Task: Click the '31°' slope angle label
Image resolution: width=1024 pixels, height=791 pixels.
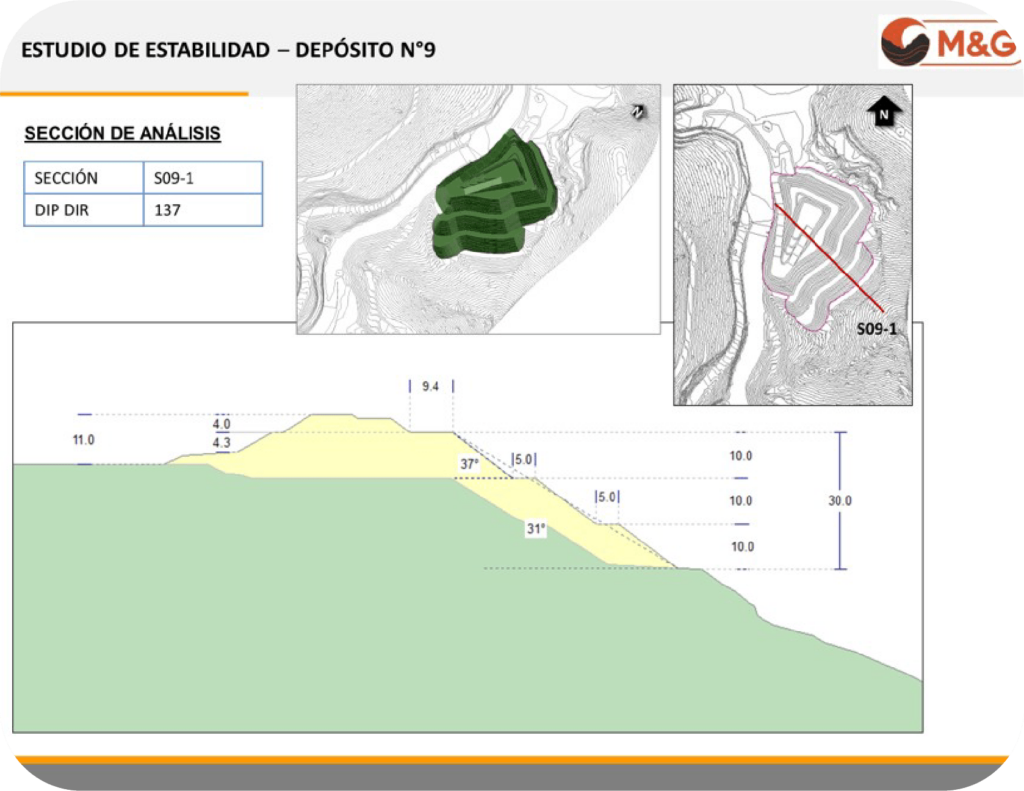Action: 536,528
